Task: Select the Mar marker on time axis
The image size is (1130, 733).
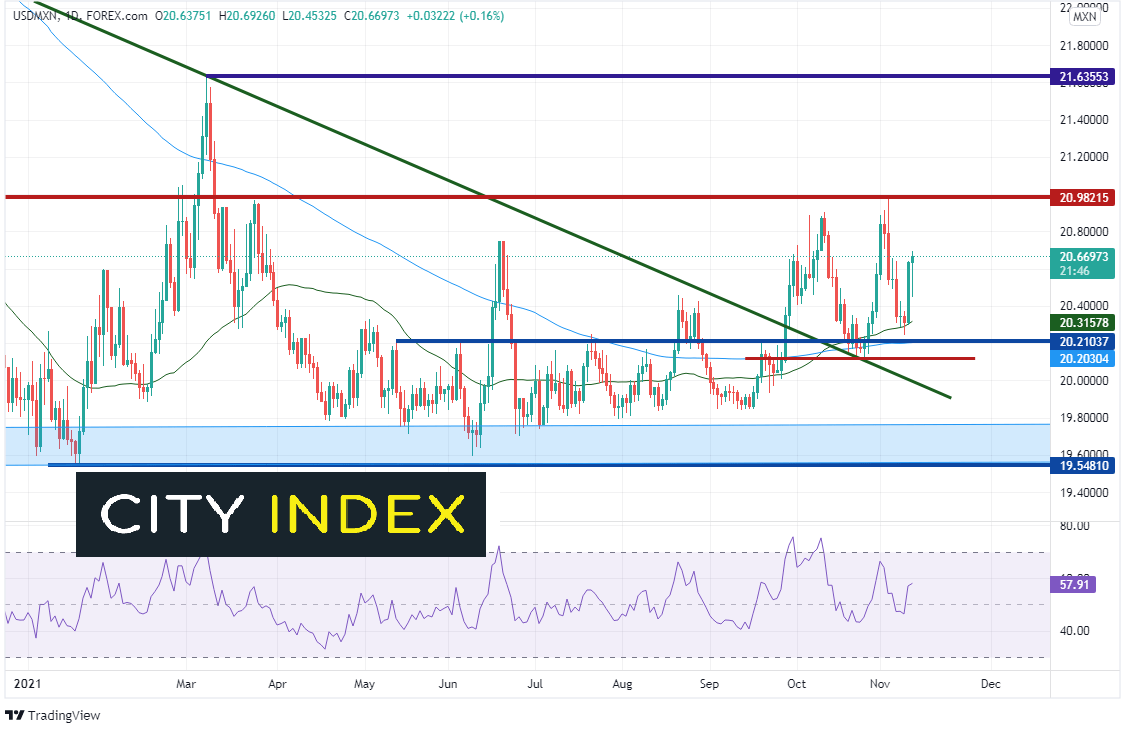Action: point(186,685)
